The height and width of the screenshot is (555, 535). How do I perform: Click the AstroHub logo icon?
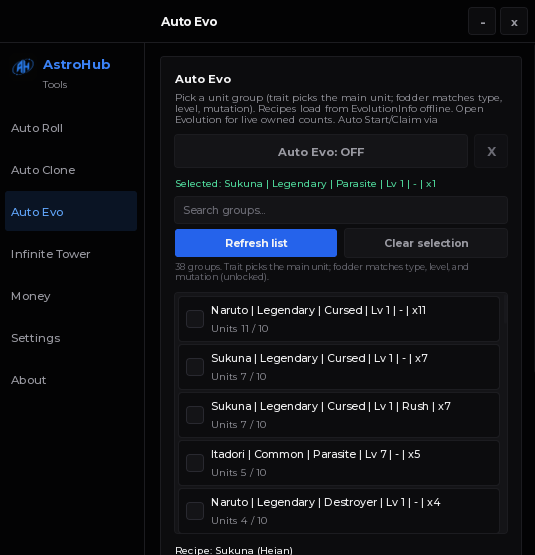click(x=23, y=66)
